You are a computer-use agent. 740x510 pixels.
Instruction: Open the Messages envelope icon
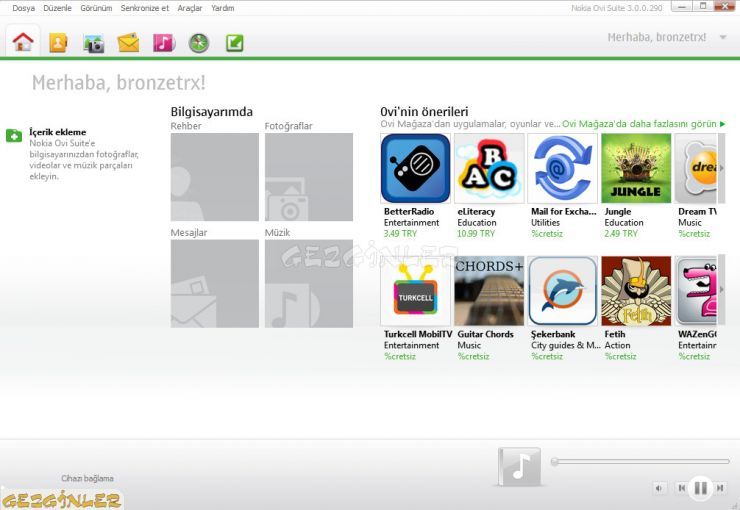(x=128, y=43)
